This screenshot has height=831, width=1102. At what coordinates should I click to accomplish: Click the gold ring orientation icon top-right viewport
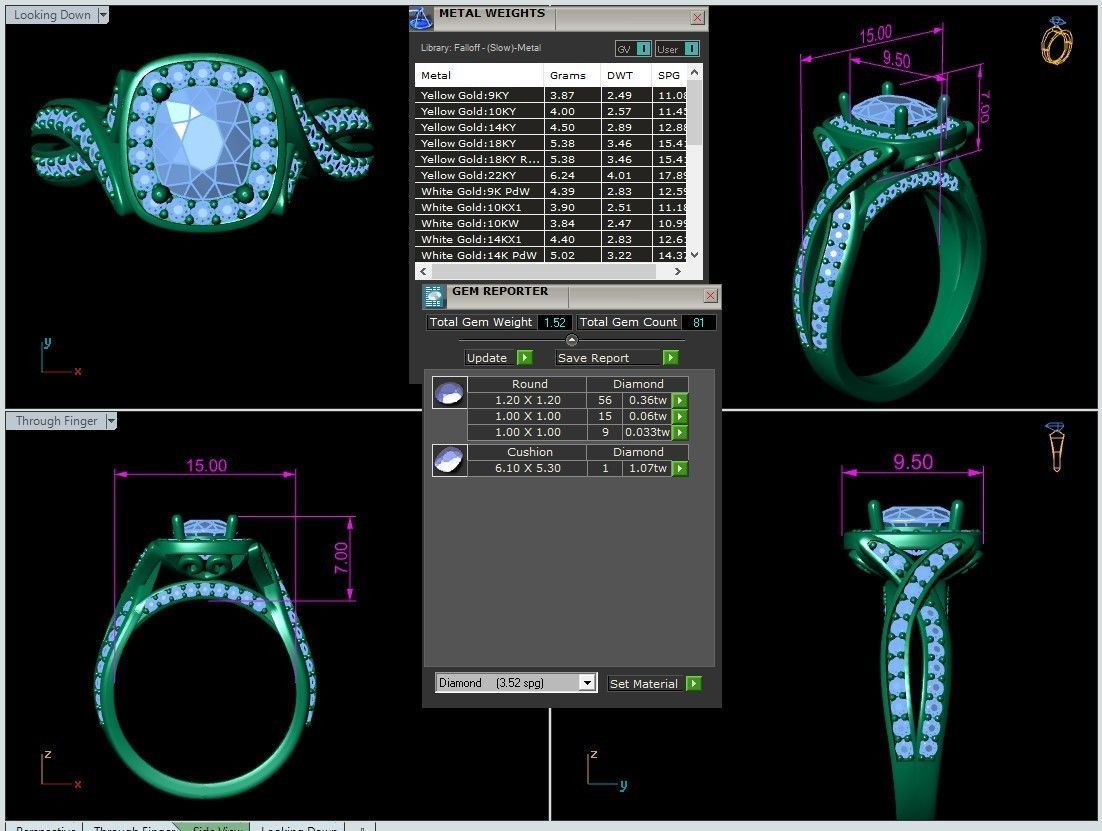click(1057, 41)
